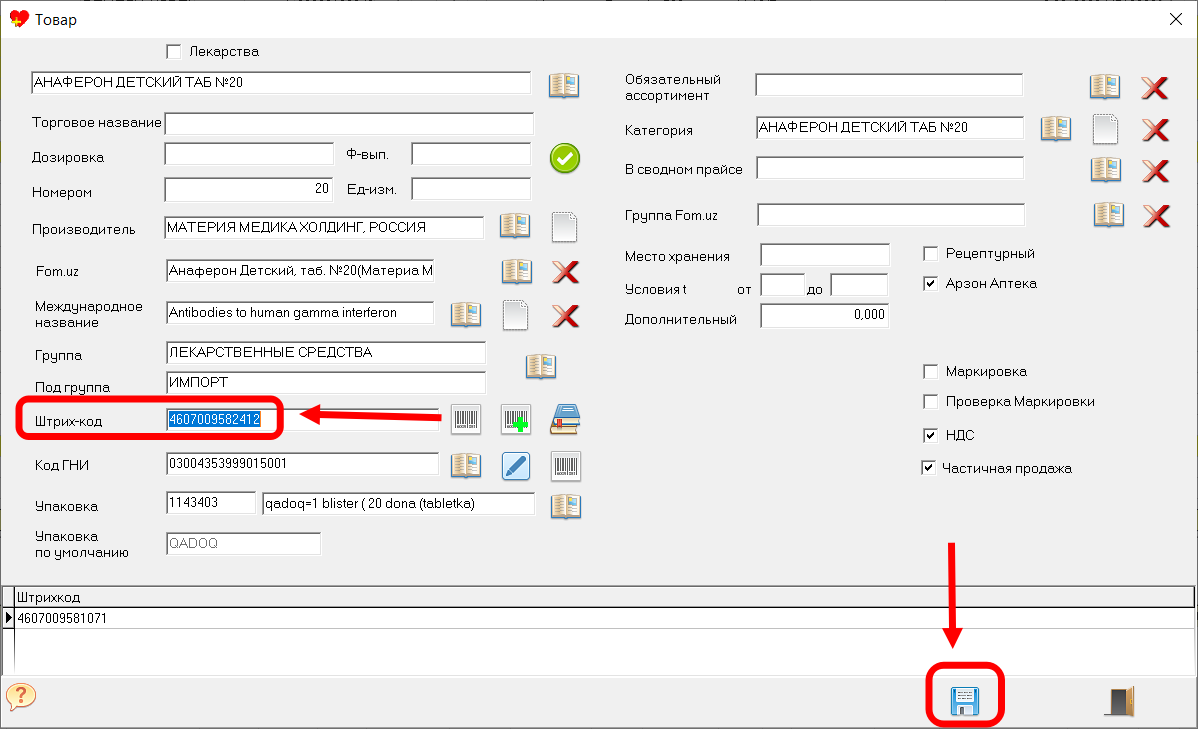Viewport: 1198px width, 729px height.
Task: Open Обязательный ассортимент lookup book icon
Action: tap(1105, 86)
